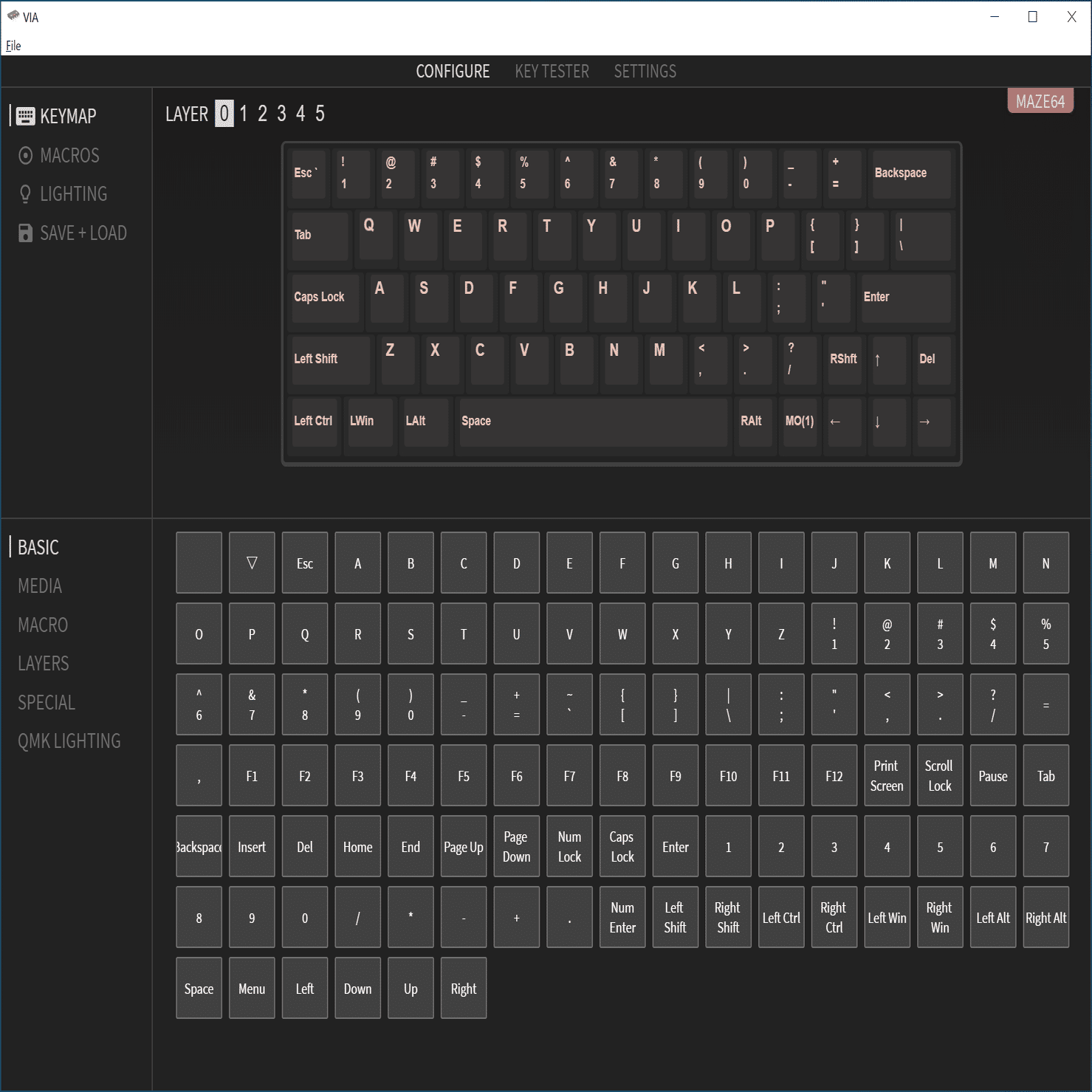Choose the transparent (▽) keycode
Screen dimensions: 1092x1092
252,563
